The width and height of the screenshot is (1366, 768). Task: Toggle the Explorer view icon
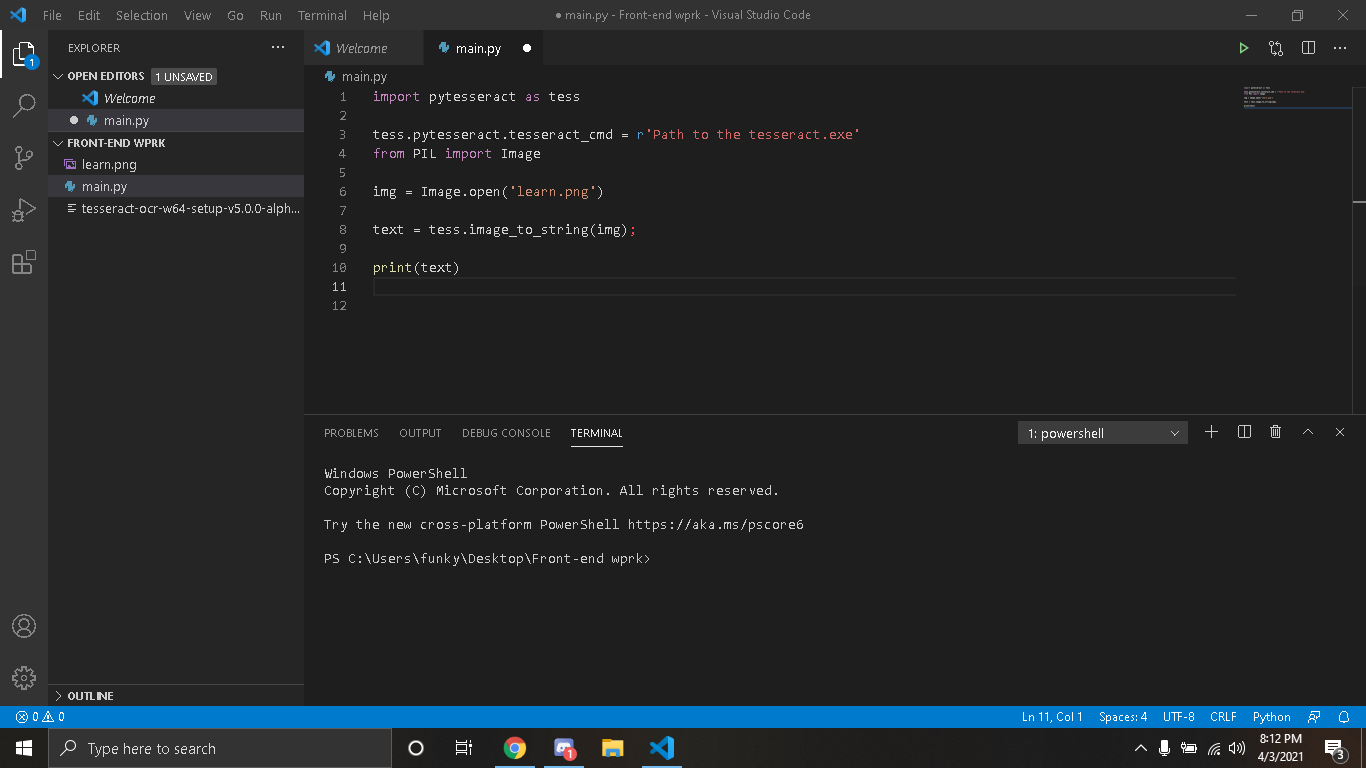click(24, 54)
